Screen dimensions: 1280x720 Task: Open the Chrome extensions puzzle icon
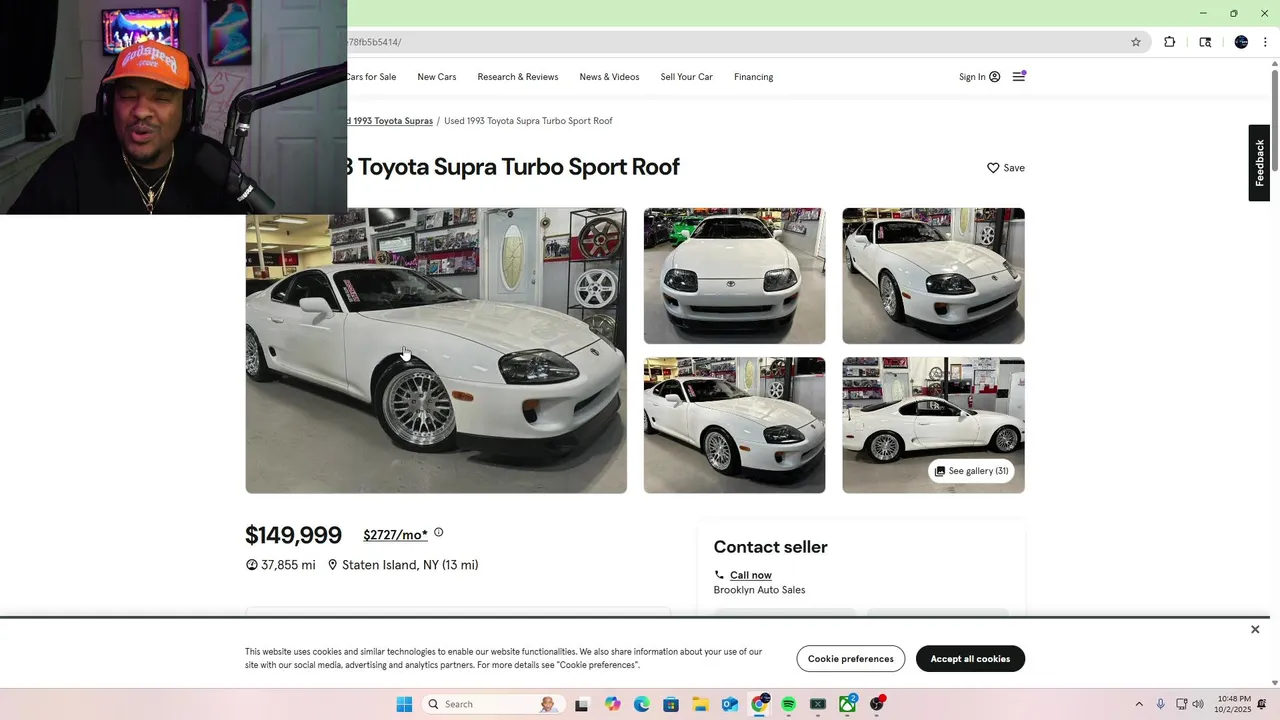pos(1169,42)
